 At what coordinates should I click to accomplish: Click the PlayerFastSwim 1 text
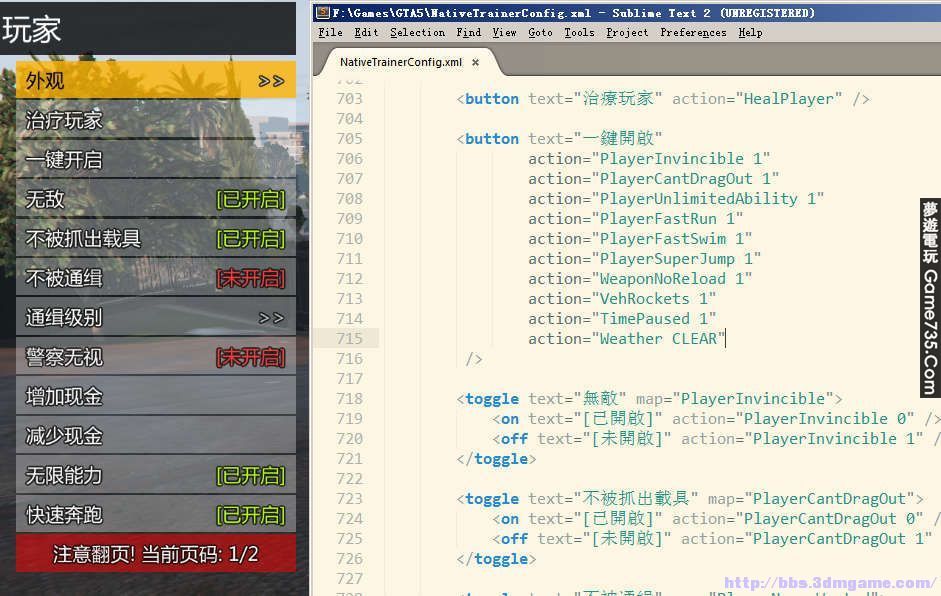[672, 239]
